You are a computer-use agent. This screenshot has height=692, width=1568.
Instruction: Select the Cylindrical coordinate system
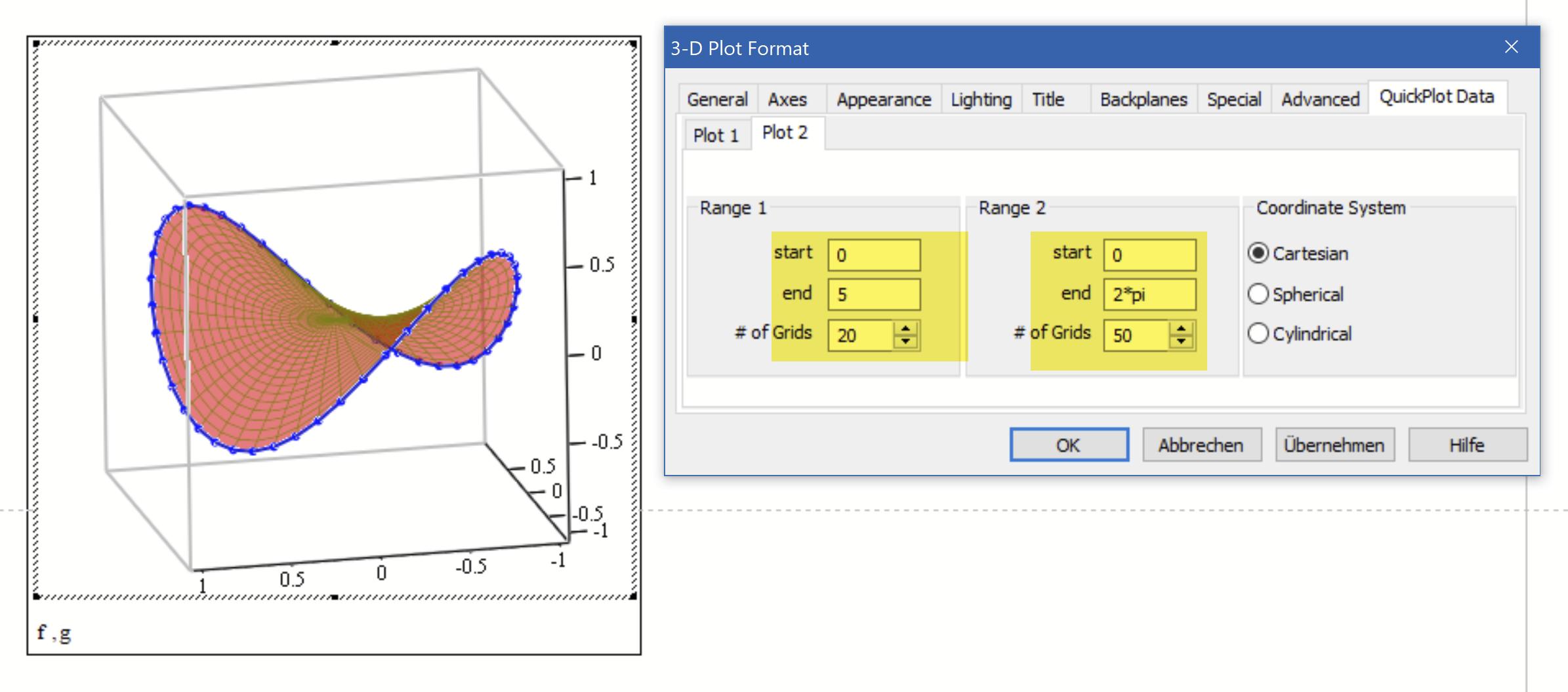pos(1258,333)
